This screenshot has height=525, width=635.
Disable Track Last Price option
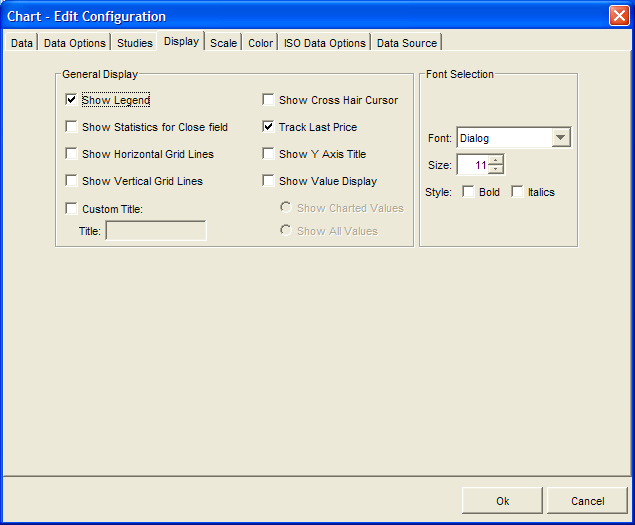[x=268, y=127]
